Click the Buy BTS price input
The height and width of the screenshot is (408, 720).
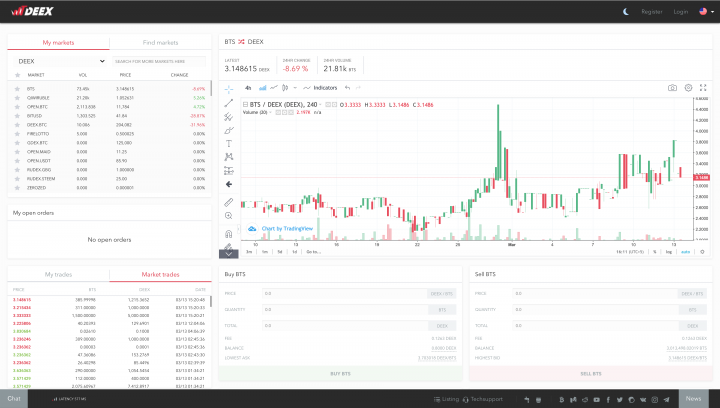[x=345, y=293]
